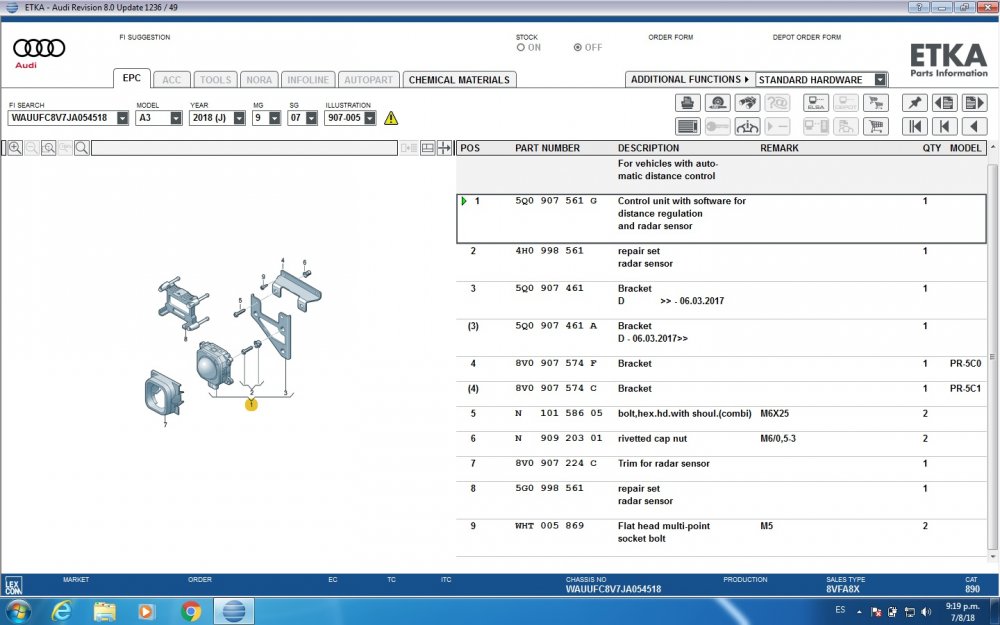Screen dimensions: 1000x625
Task: Open the SG 07 dropdown
Action: [x=311, y=118]
